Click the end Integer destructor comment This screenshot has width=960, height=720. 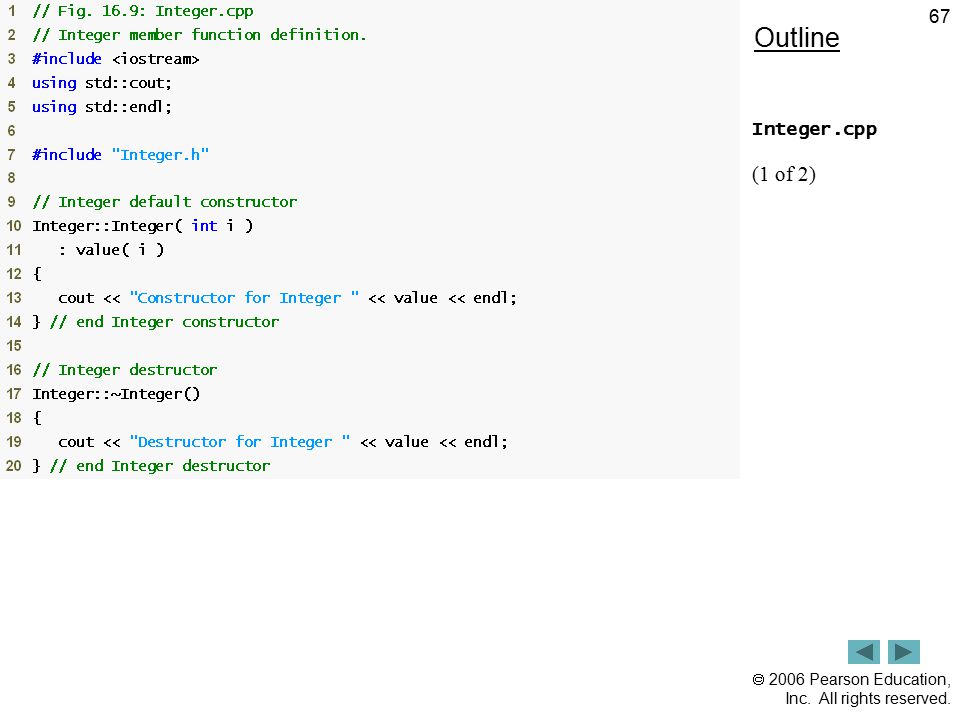pyautogui.click(x=160, y=466)
